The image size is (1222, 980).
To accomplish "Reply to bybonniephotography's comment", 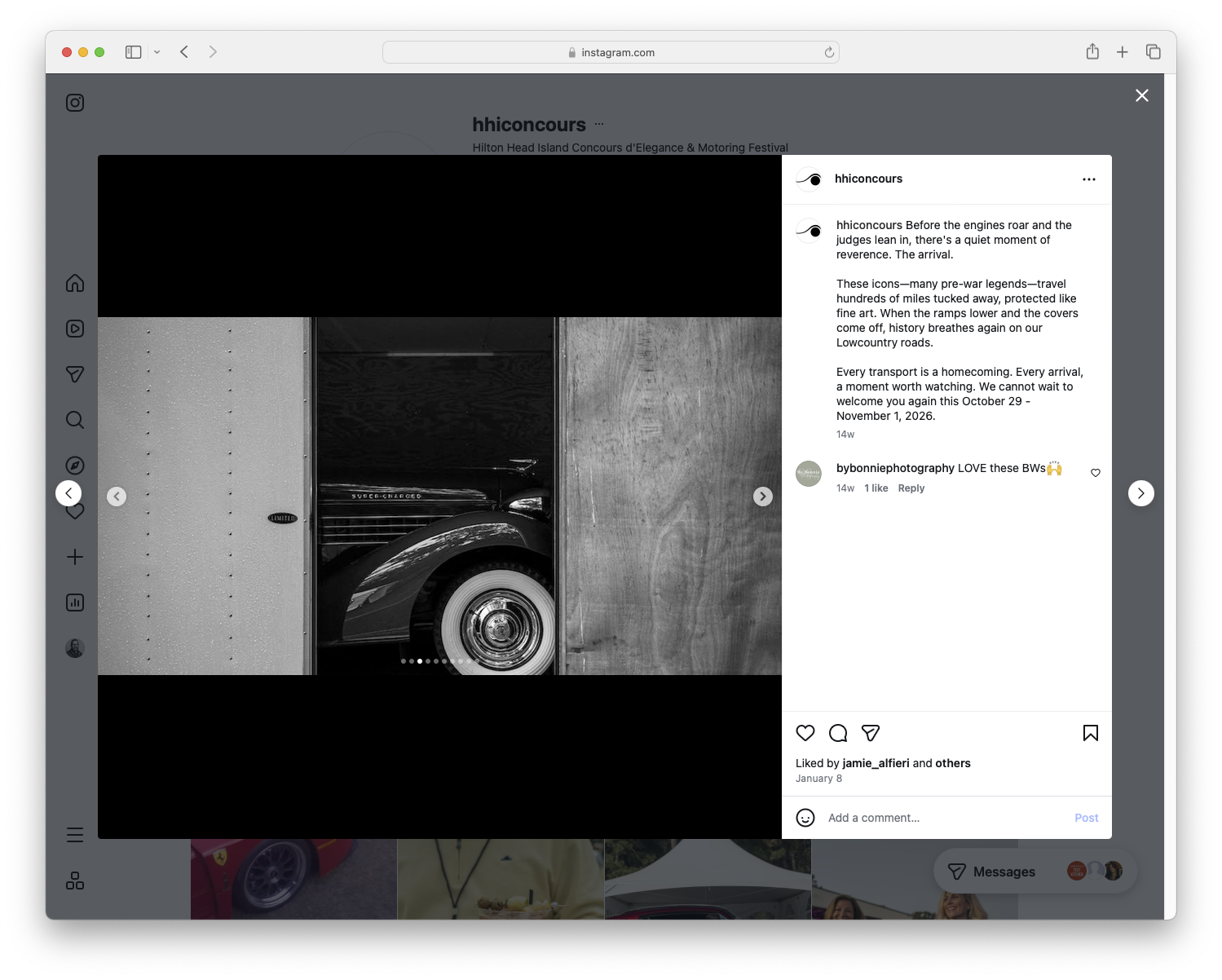I will click(x=911, y=488).
